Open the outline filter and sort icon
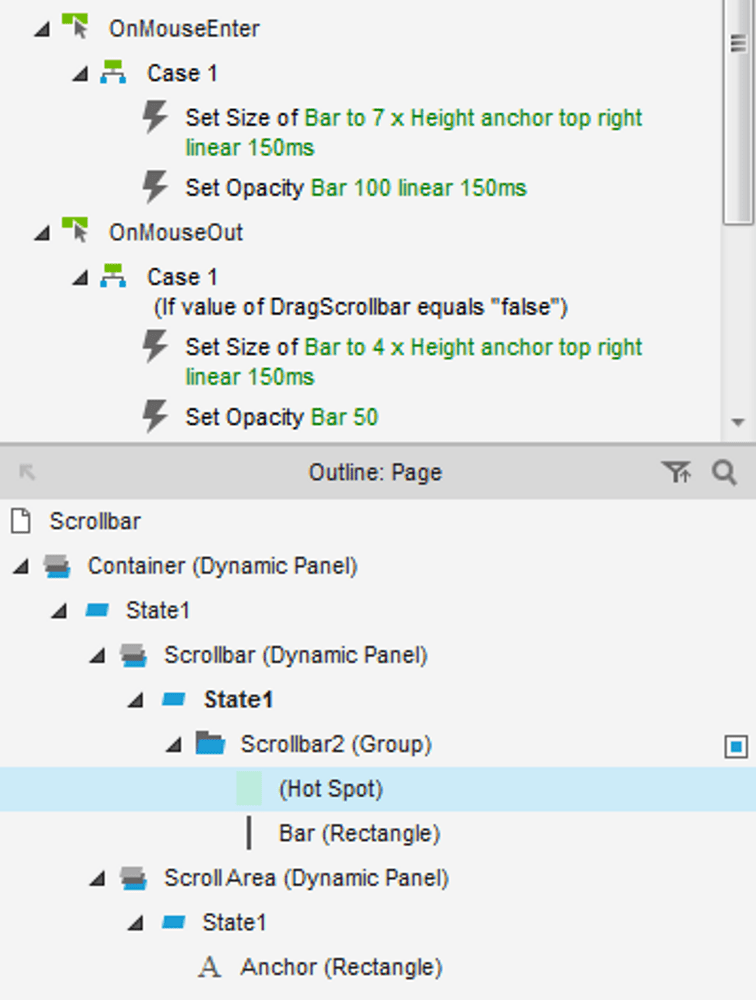The height and width of the screenshot is (1000, 756). (676, 473)
